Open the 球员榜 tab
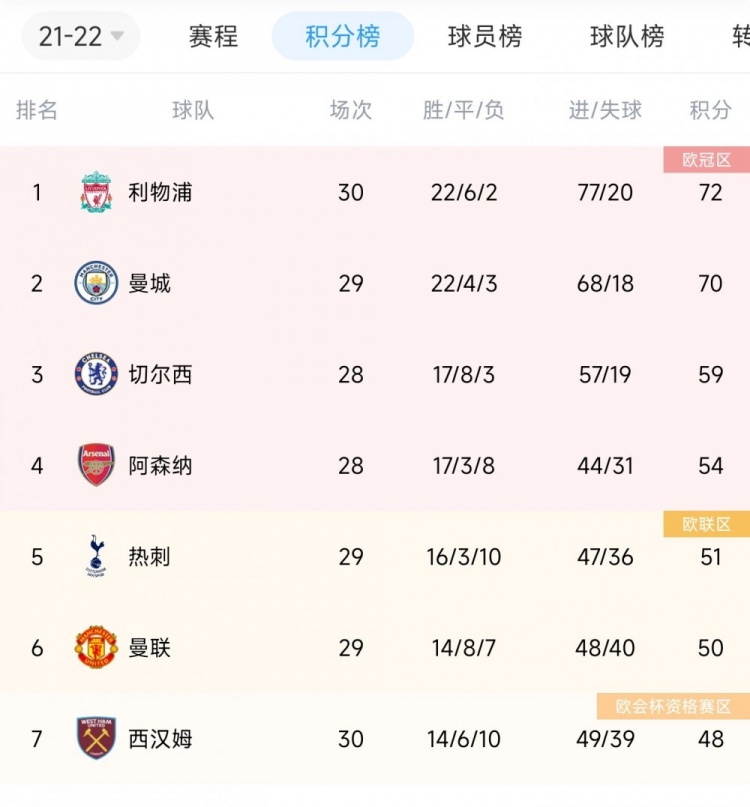This screenshot has width=750, height=807. pyautogui.click(x=485, y=36)
